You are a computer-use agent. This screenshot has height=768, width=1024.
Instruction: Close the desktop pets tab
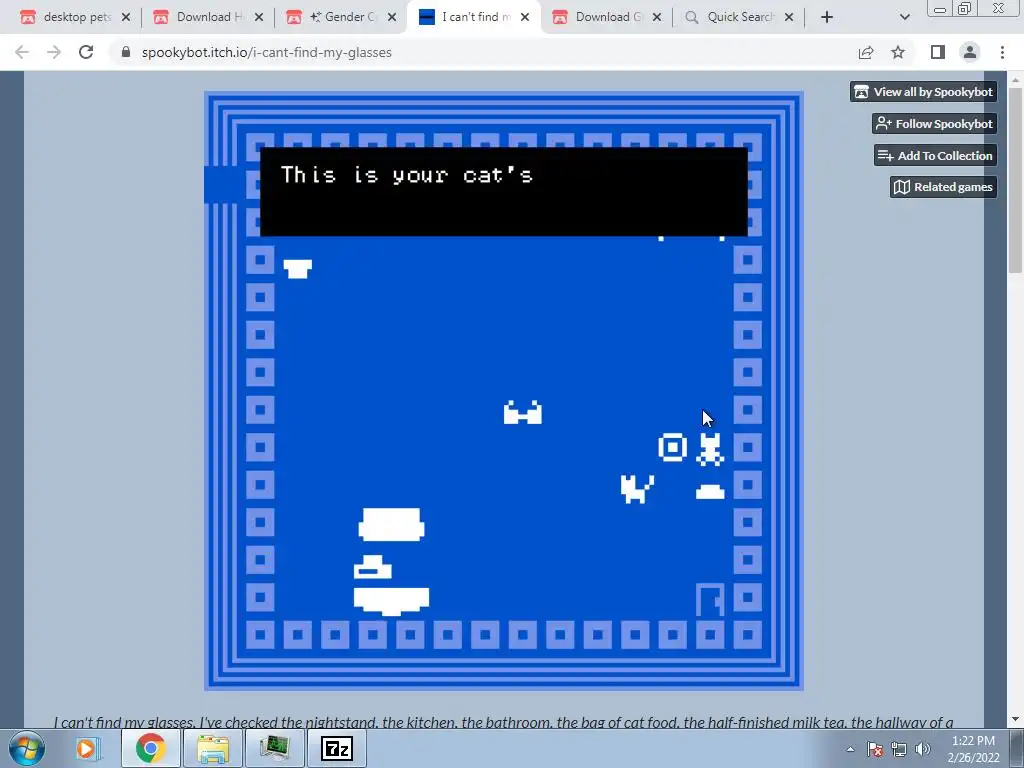pyautogui.click(x=126, y=17)
